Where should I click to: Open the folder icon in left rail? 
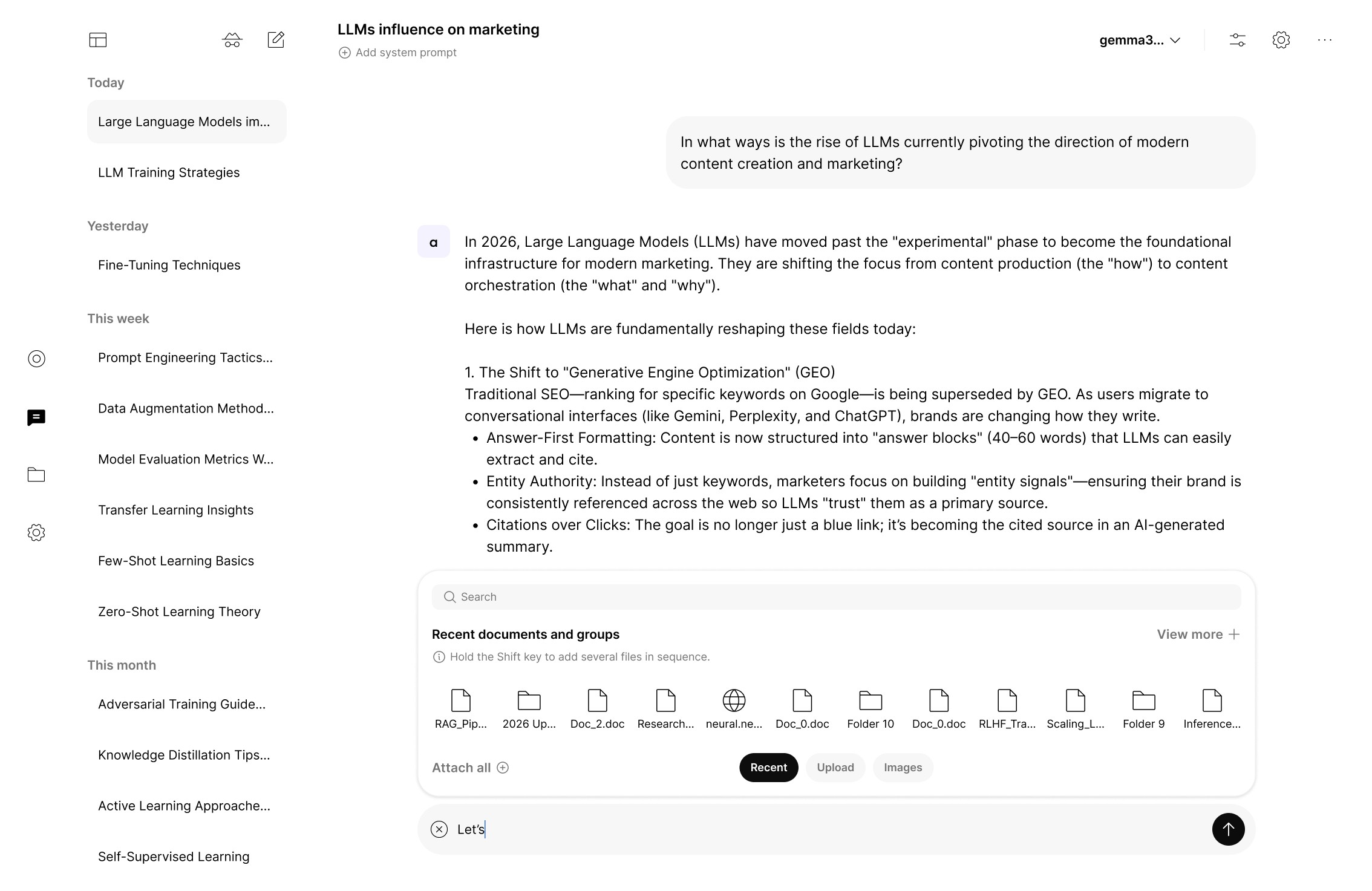pos(36,475)
